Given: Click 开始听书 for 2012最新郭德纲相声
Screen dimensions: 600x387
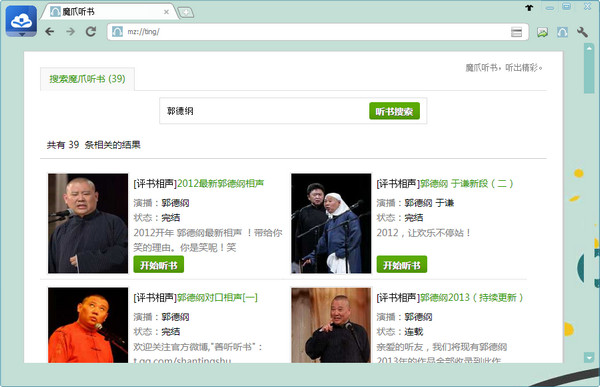Looking at the screenshot, I should [x=158, y=265].
